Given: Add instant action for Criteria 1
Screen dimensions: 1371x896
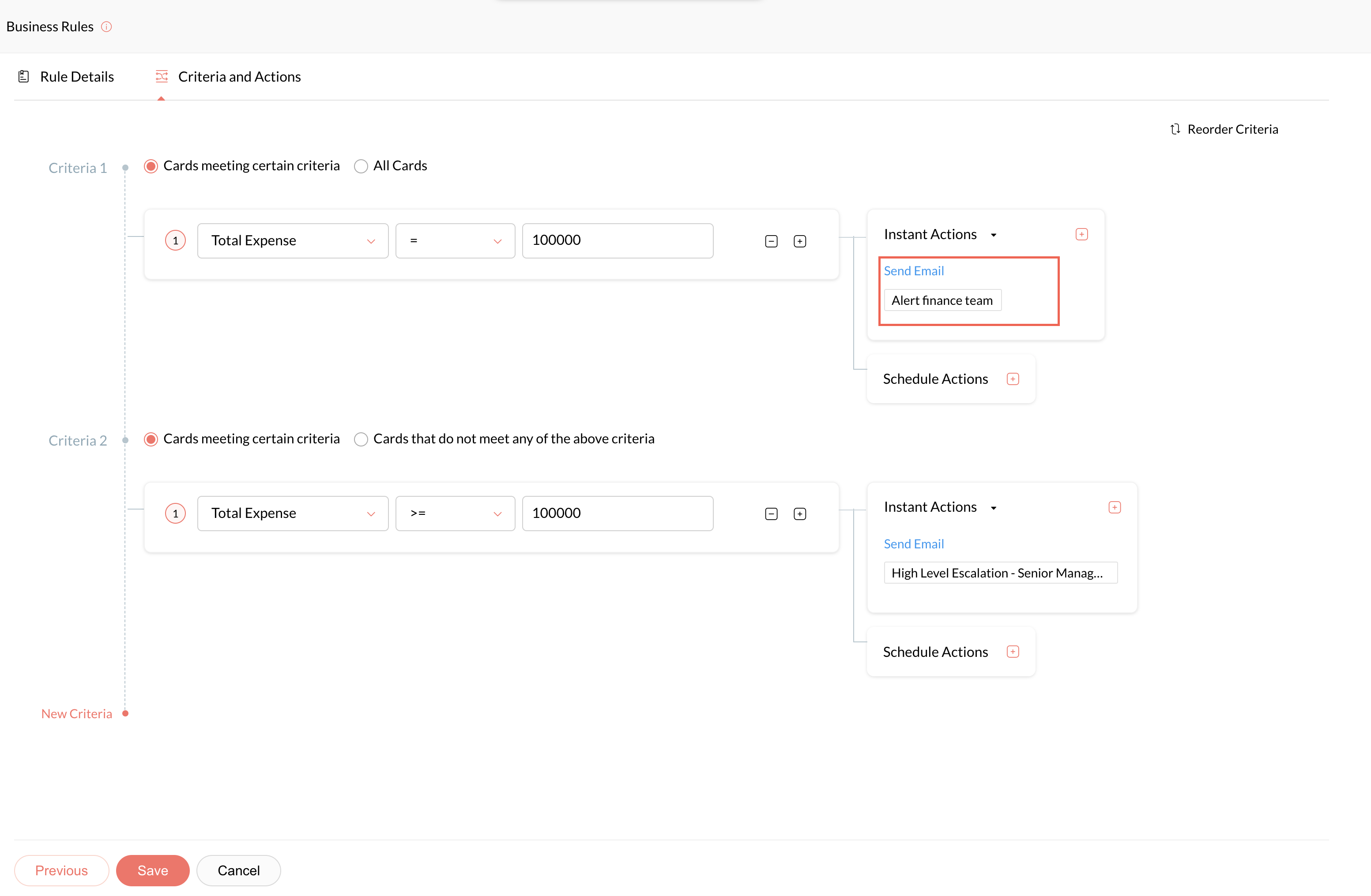Looking at the screenshot, I should 1081,234.
